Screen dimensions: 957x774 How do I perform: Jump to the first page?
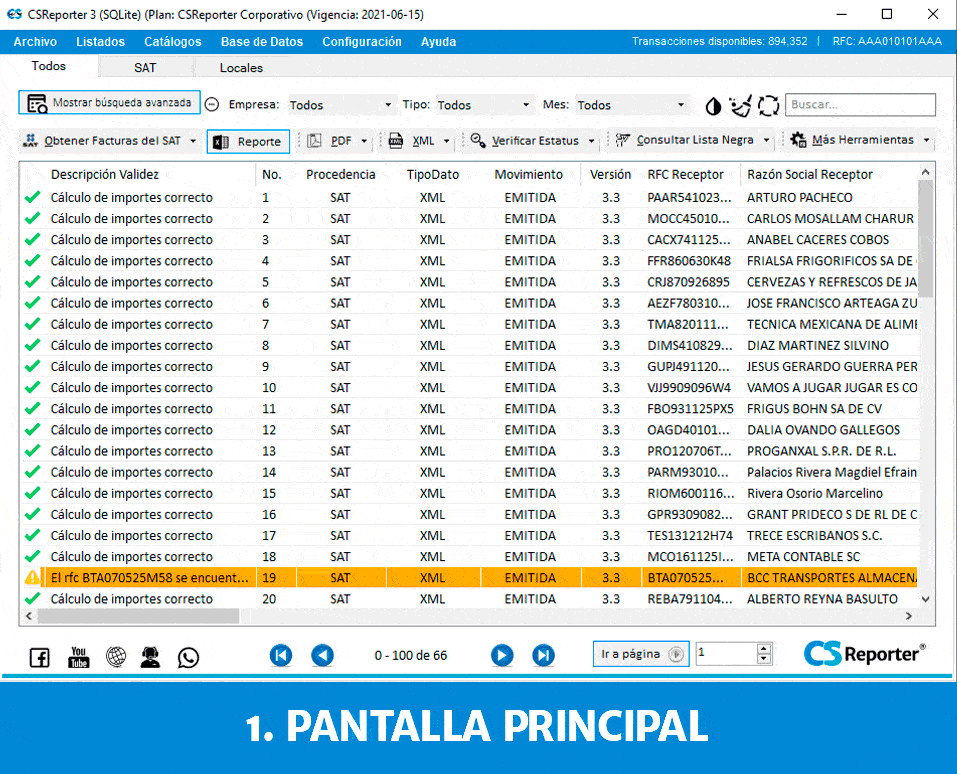tap(281, 655)
